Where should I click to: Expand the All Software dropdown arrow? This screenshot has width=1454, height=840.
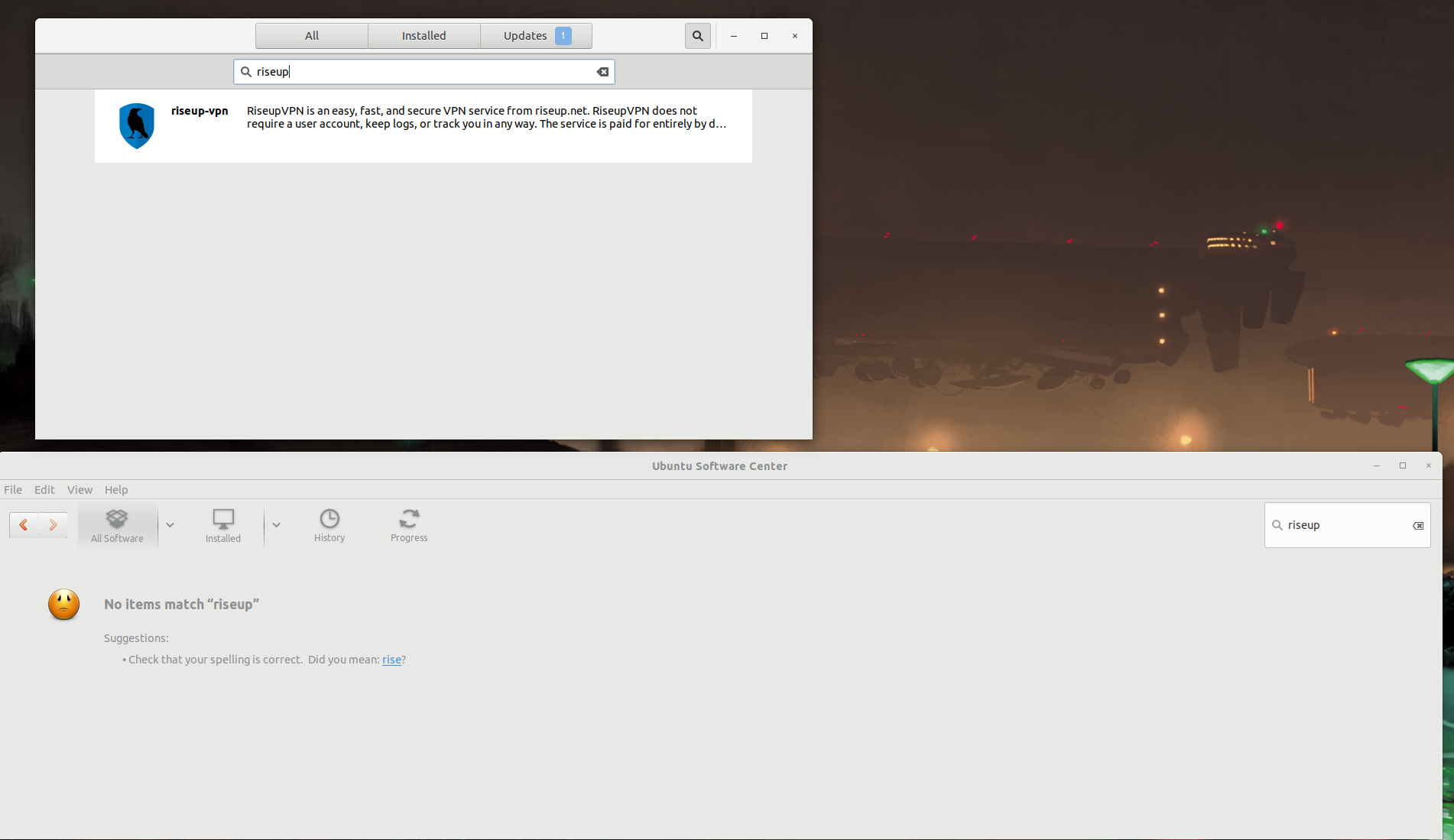pos(170,525)
